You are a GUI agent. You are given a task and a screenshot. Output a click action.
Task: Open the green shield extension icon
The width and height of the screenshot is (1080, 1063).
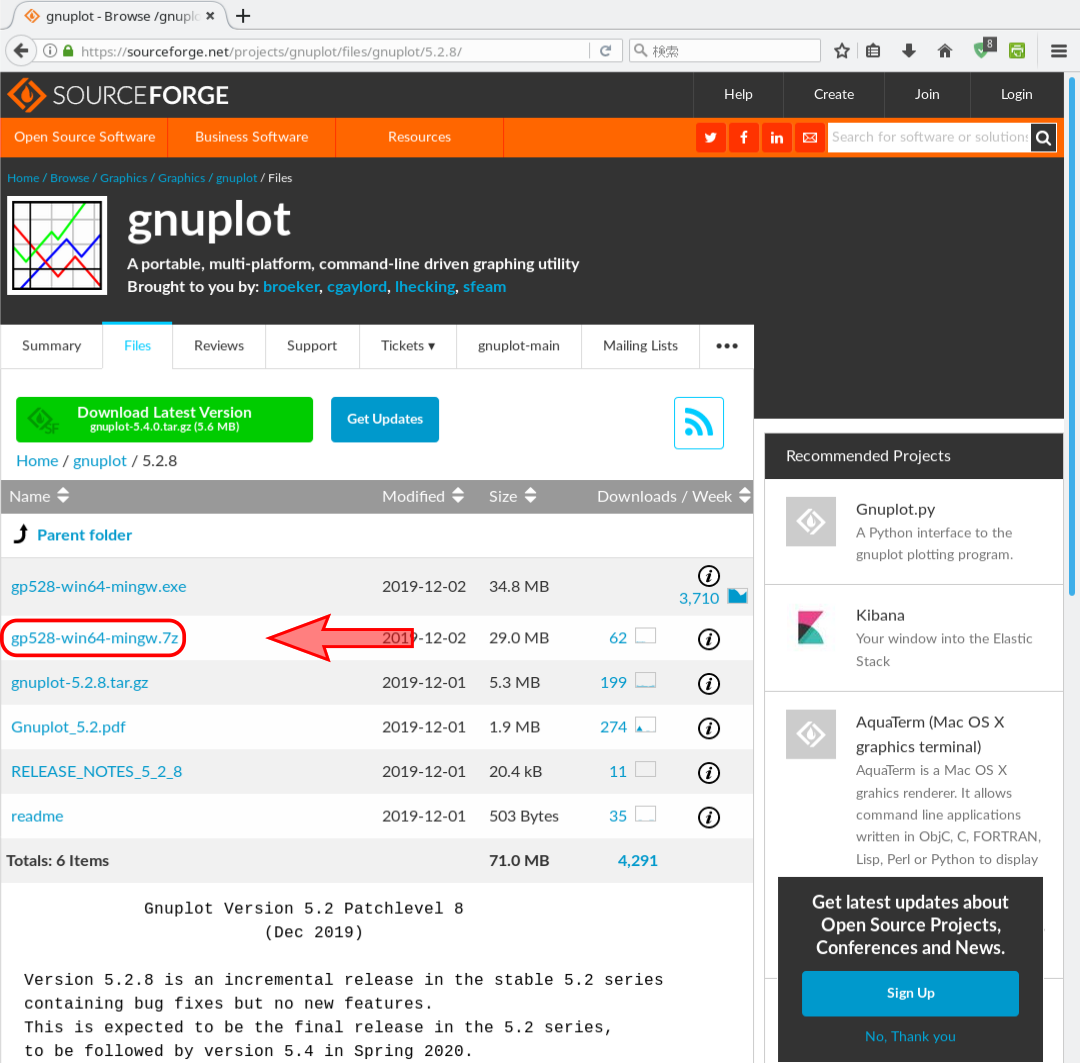(983, 49)
